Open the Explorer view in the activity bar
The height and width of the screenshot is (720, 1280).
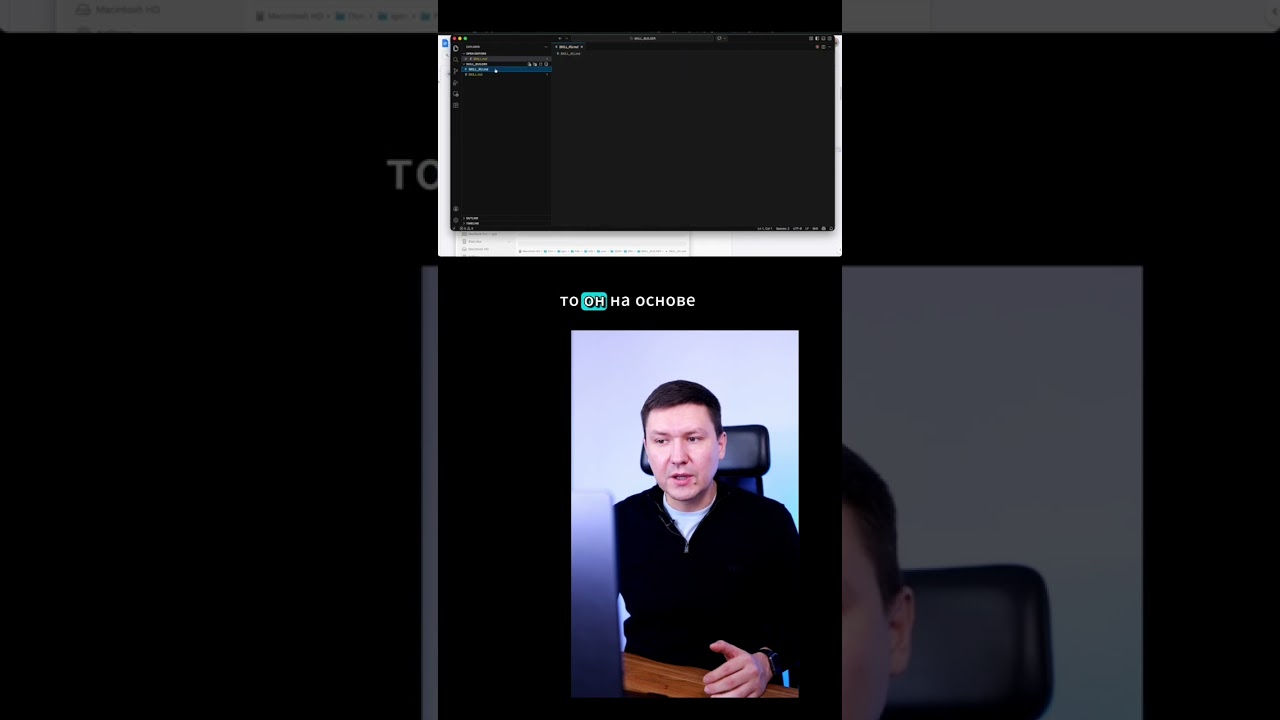pos(456,48)
